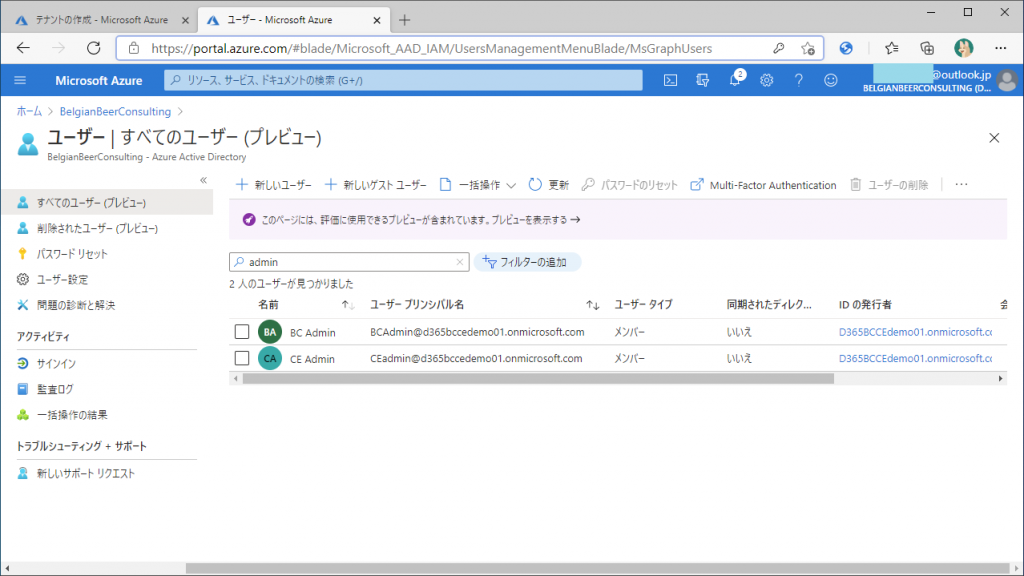Go back to the previous browser page

pyautogui.click(x=24, y=48)
